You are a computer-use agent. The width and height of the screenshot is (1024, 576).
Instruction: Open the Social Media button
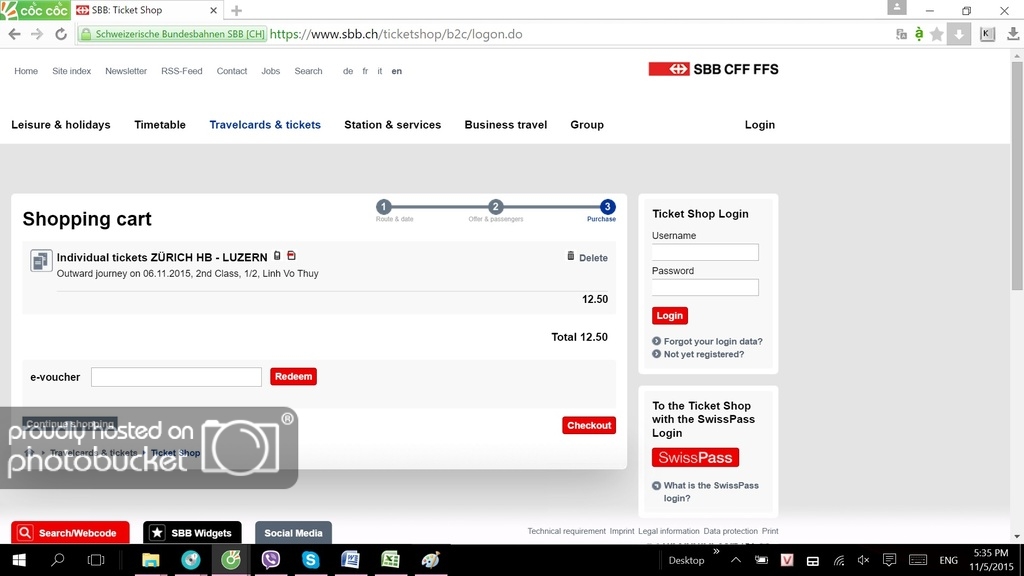[x=293, y=533]
